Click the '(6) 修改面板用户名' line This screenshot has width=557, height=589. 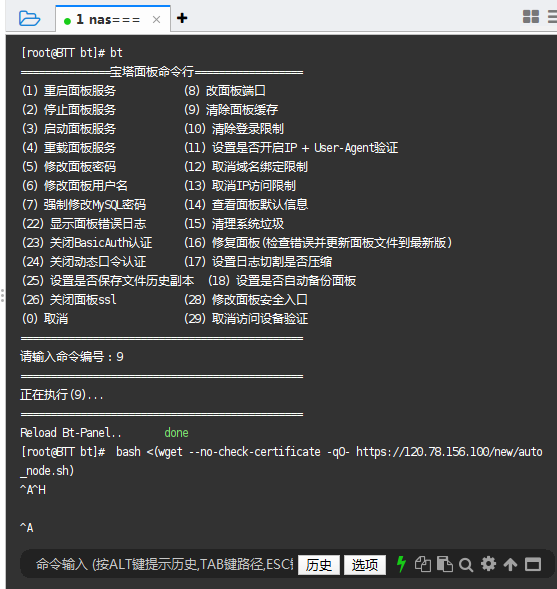click(x=75, y=186)
